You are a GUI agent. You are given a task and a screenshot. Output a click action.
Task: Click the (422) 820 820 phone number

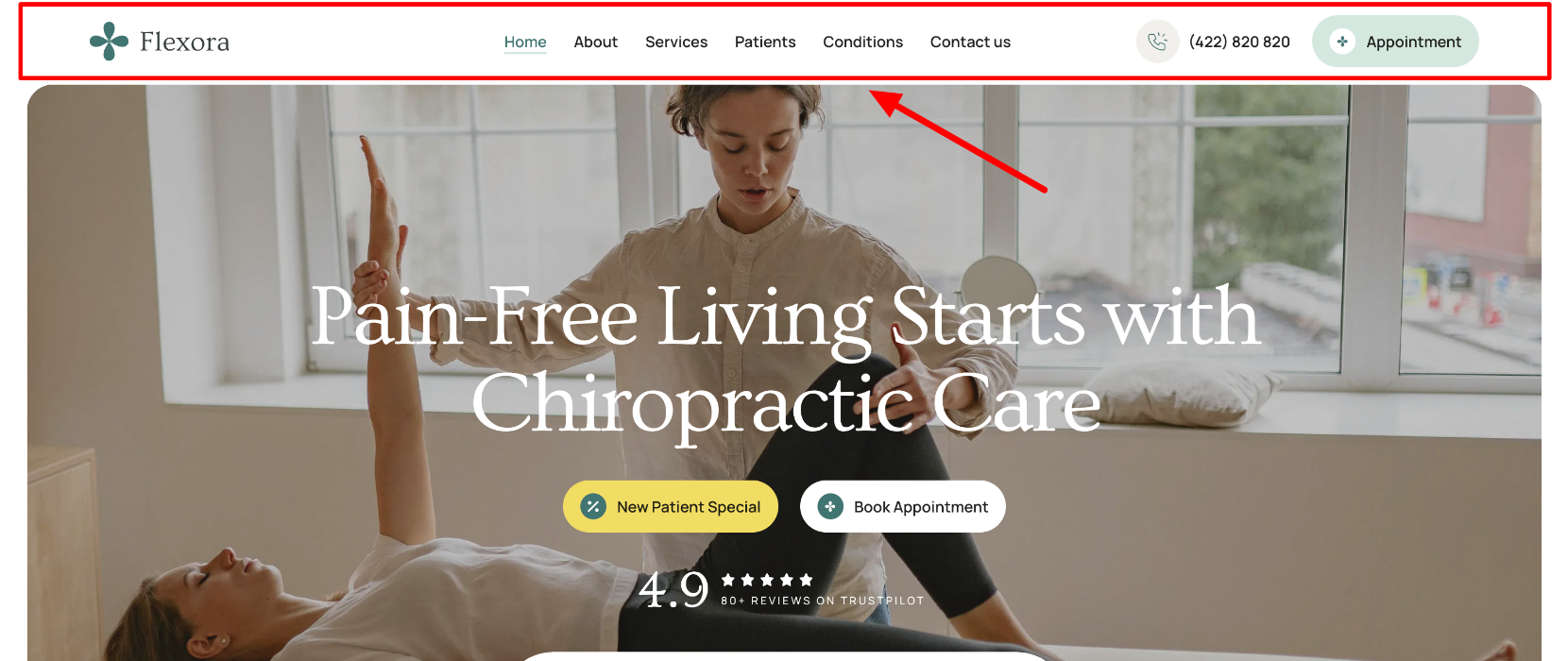click(1239, 42)
